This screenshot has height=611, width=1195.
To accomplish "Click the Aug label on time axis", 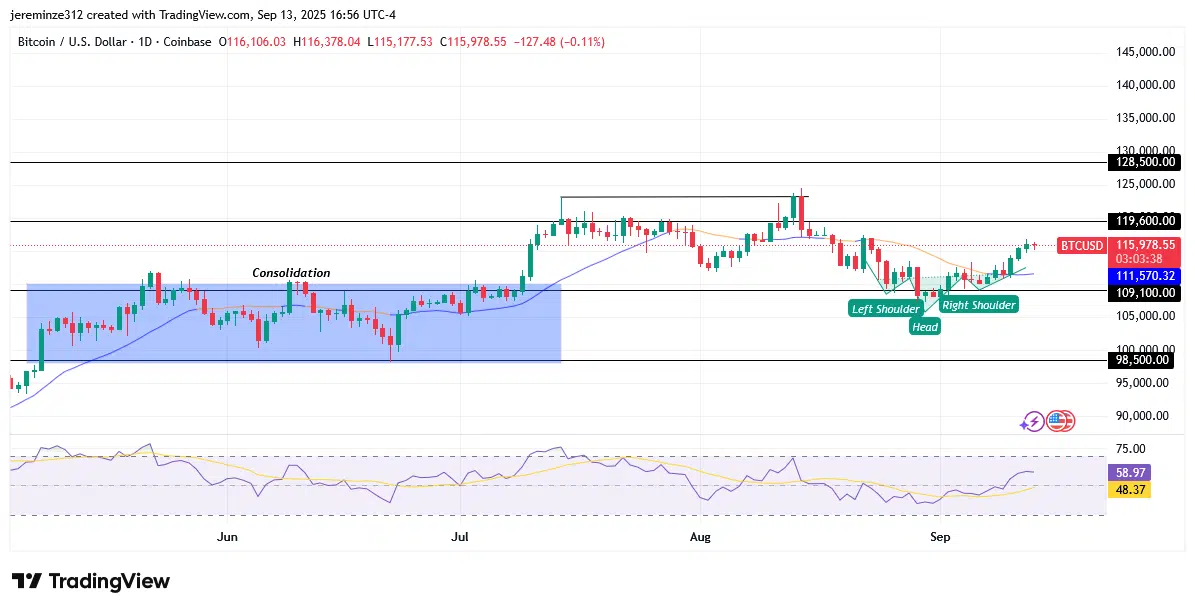I will (x=700, y=537).
